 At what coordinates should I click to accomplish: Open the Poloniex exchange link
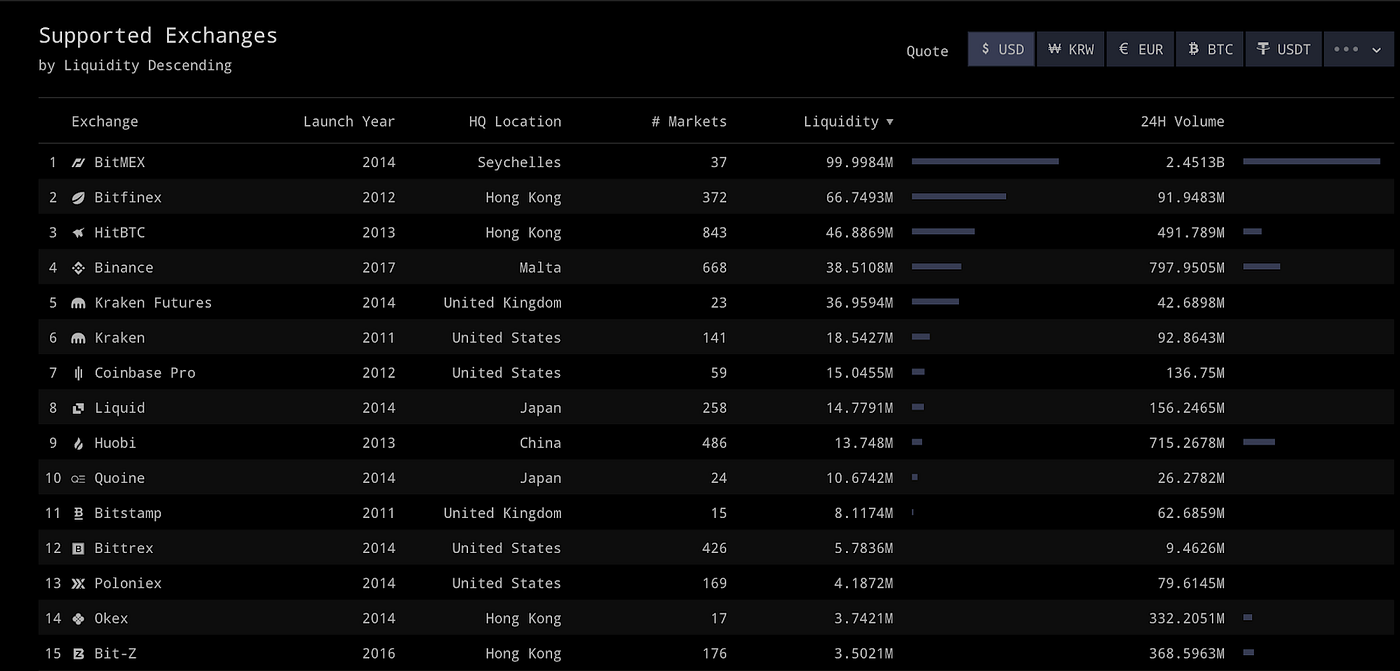tap(128, 583)
